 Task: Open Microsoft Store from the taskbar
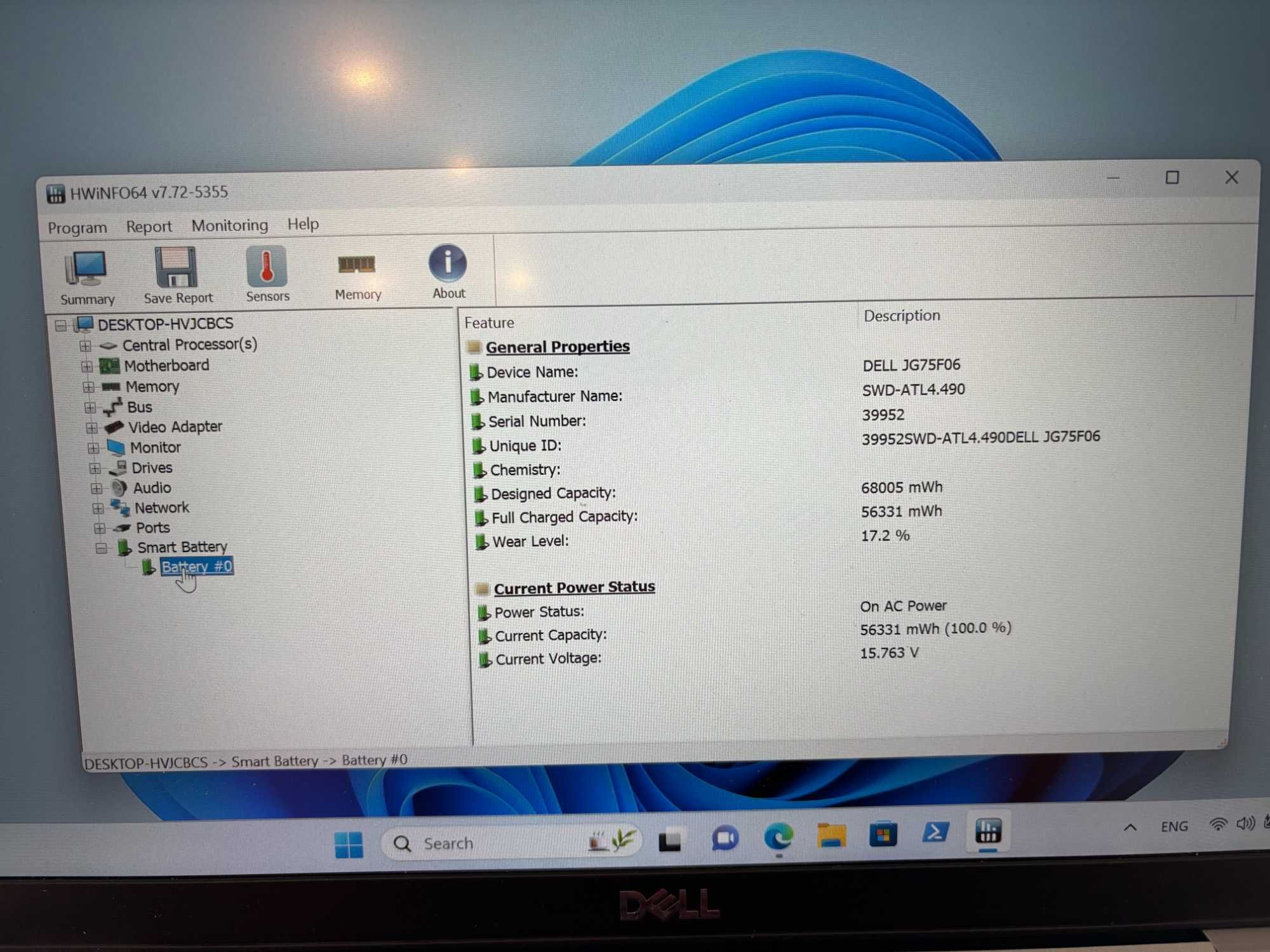click(883, 834)
